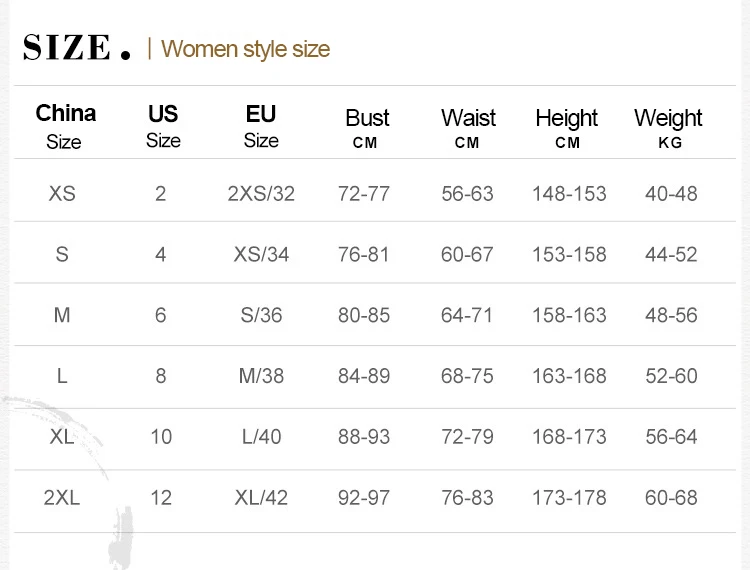
Task: Click the Bust CM column header
Action: pyautogui.click(x=366, y=128)
